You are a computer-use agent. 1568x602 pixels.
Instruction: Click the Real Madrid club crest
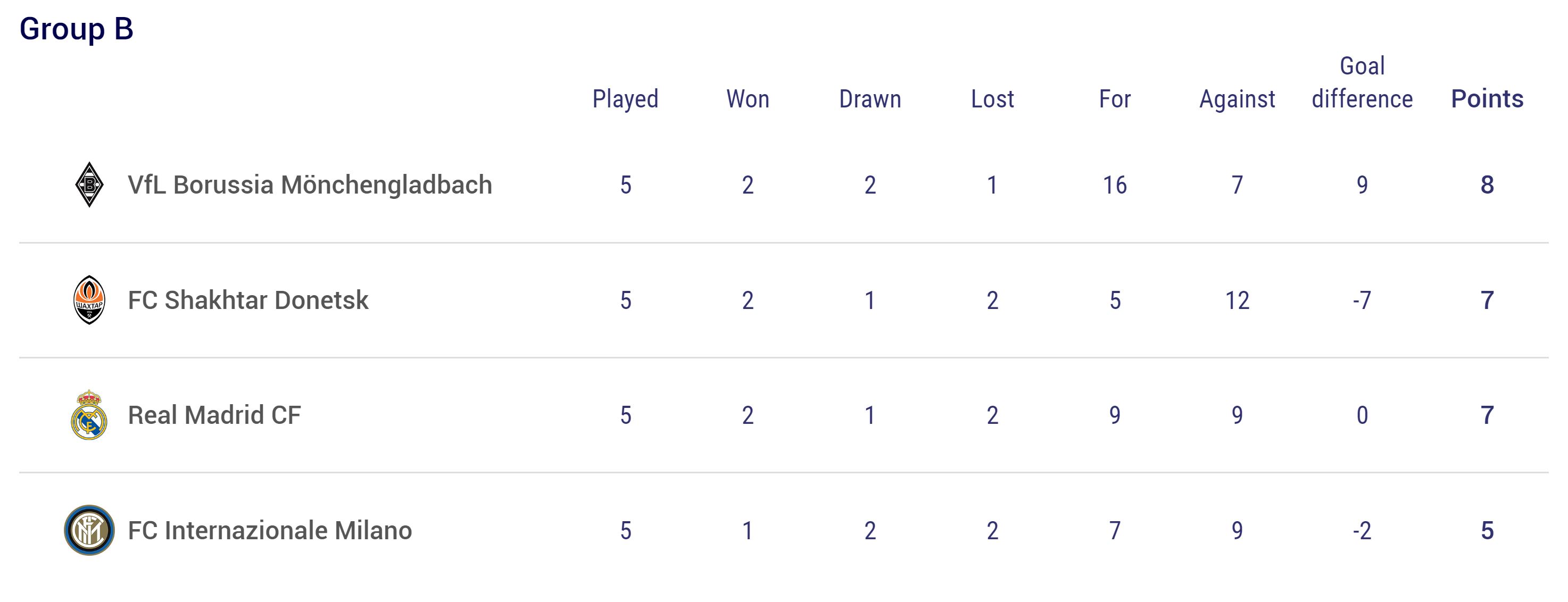click(x=89, y=415)
